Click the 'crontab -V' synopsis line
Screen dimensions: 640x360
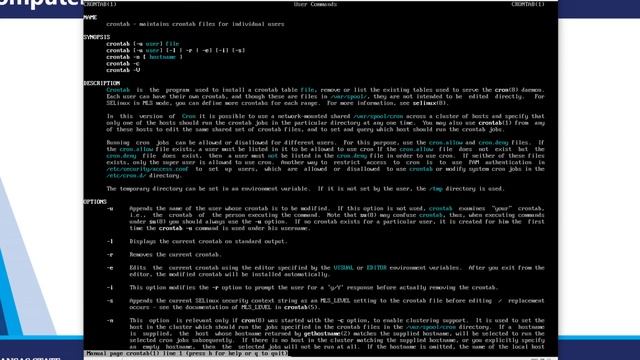tap(123, 70)
